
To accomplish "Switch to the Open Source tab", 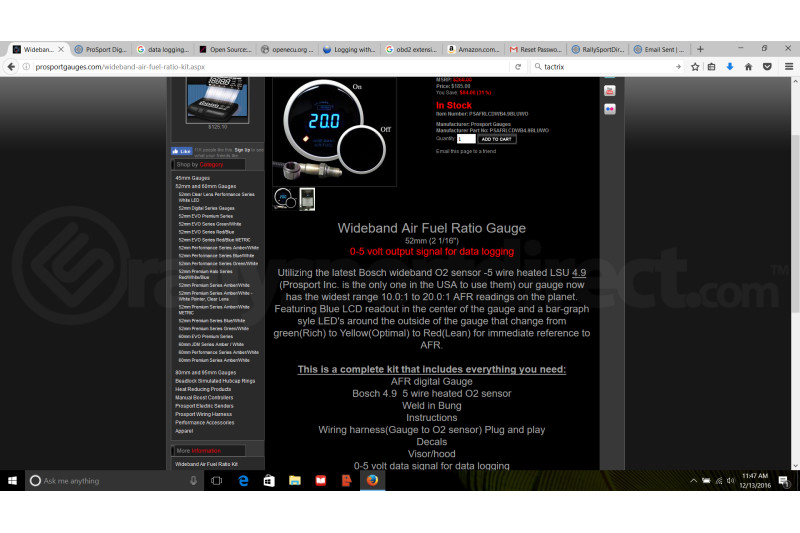I will point(225,49).
